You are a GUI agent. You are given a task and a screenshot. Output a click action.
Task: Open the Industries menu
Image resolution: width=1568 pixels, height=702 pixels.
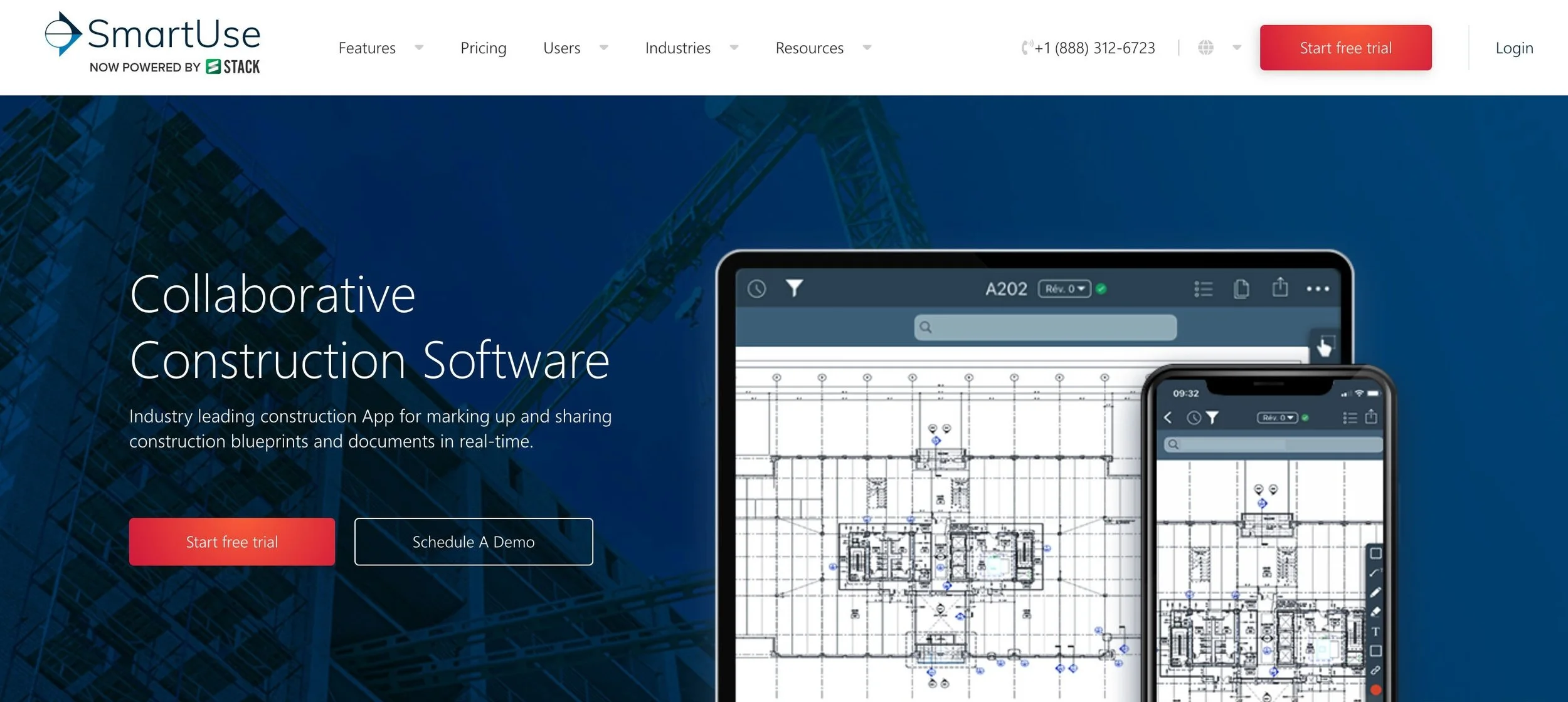677,48
